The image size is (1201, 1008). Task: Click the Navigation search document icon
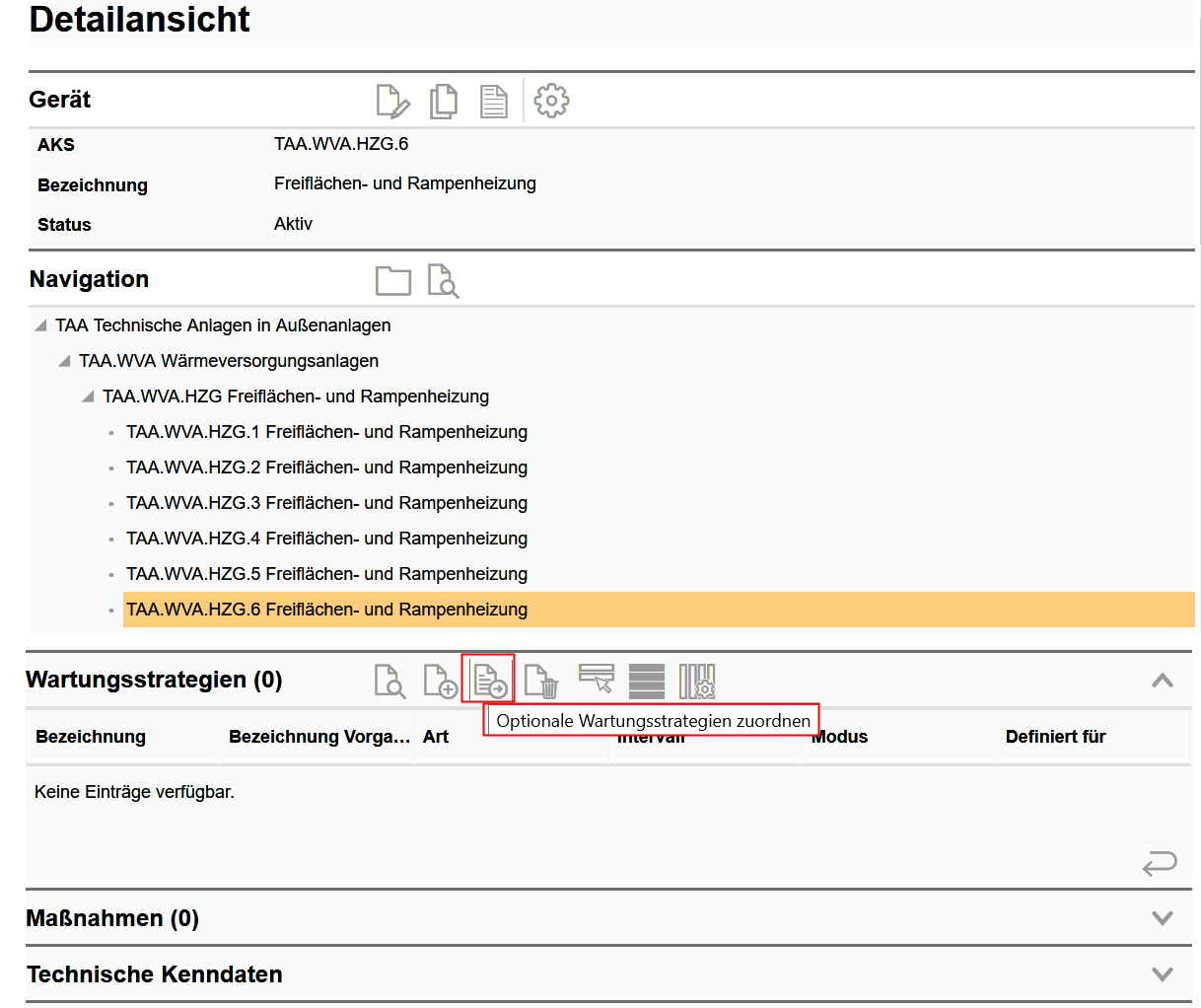pyautogui.click(x=443, y=281)
